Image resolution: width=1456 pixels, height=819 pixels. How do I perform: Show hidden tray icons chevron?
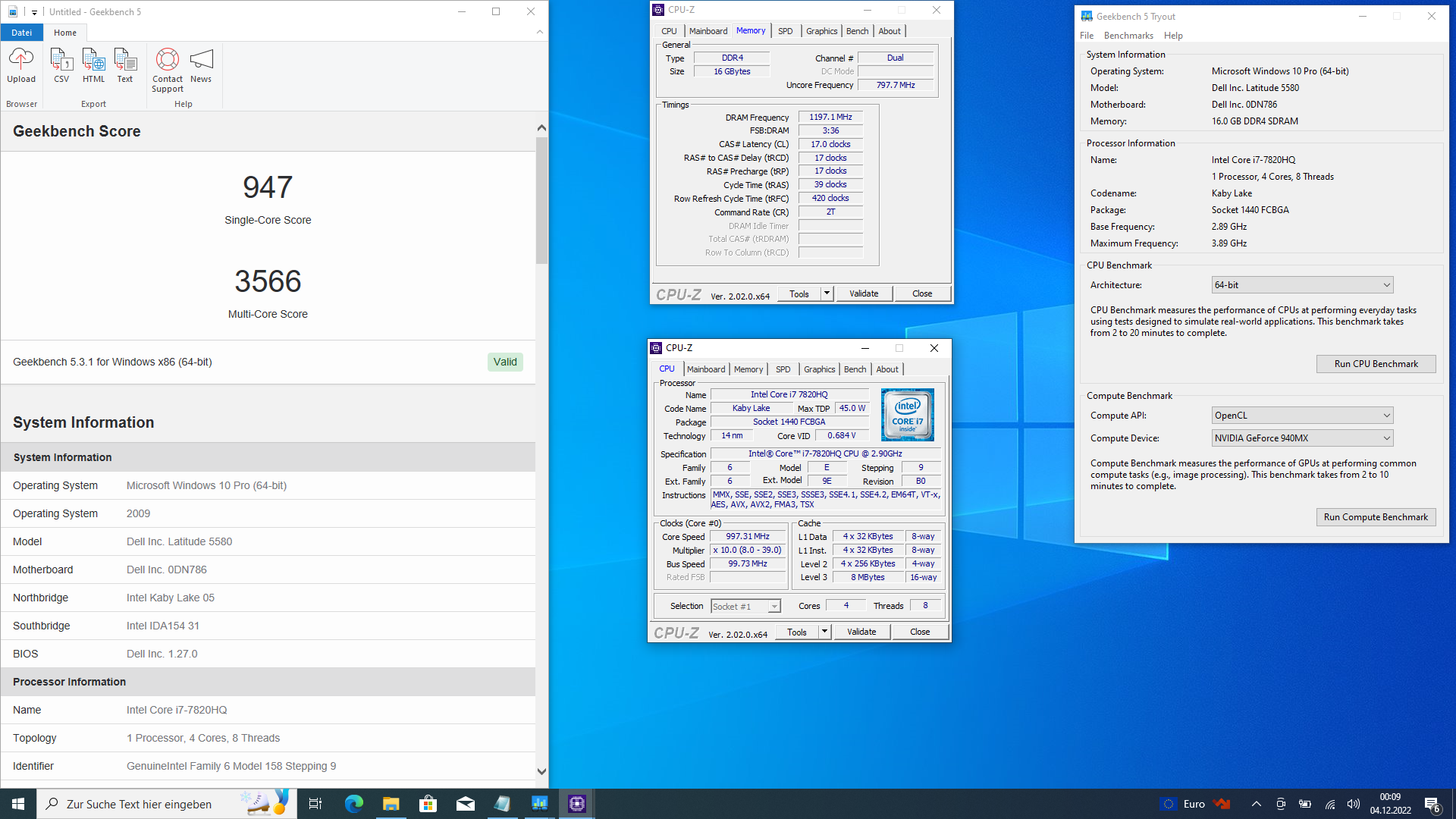coord(1256,804)
